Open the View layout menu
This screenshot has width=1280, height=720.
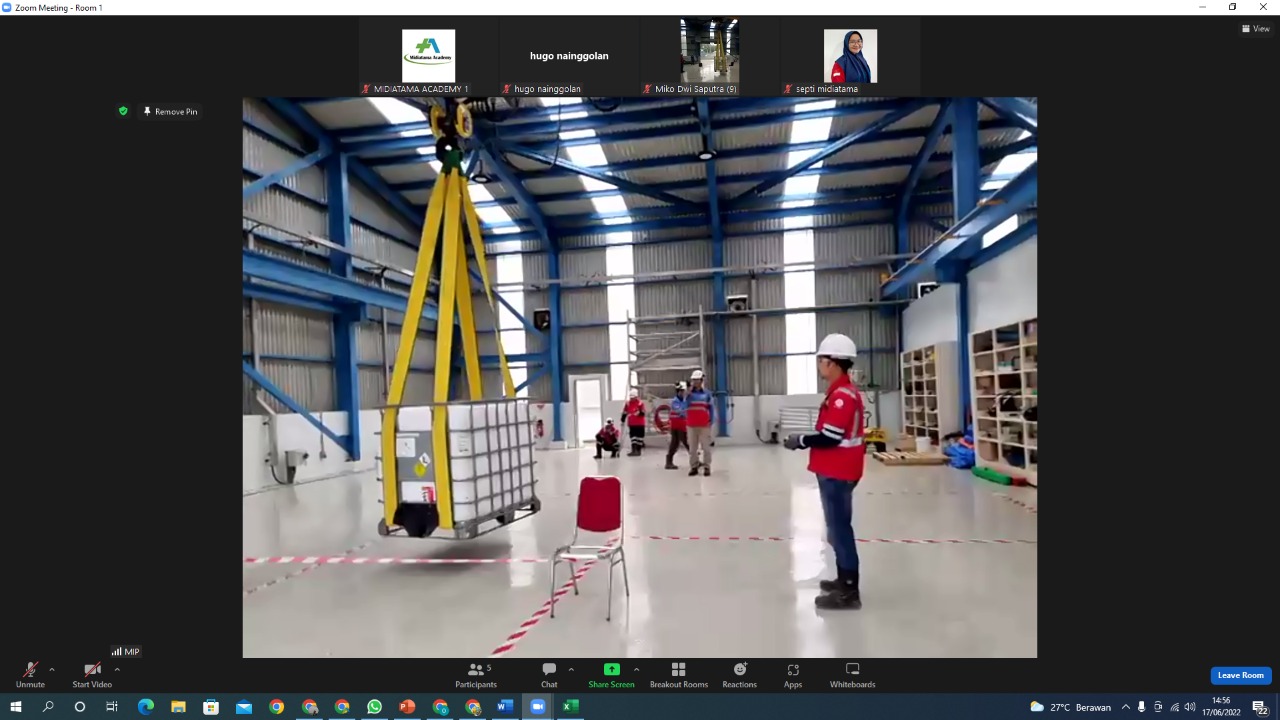pos(1255,29)
